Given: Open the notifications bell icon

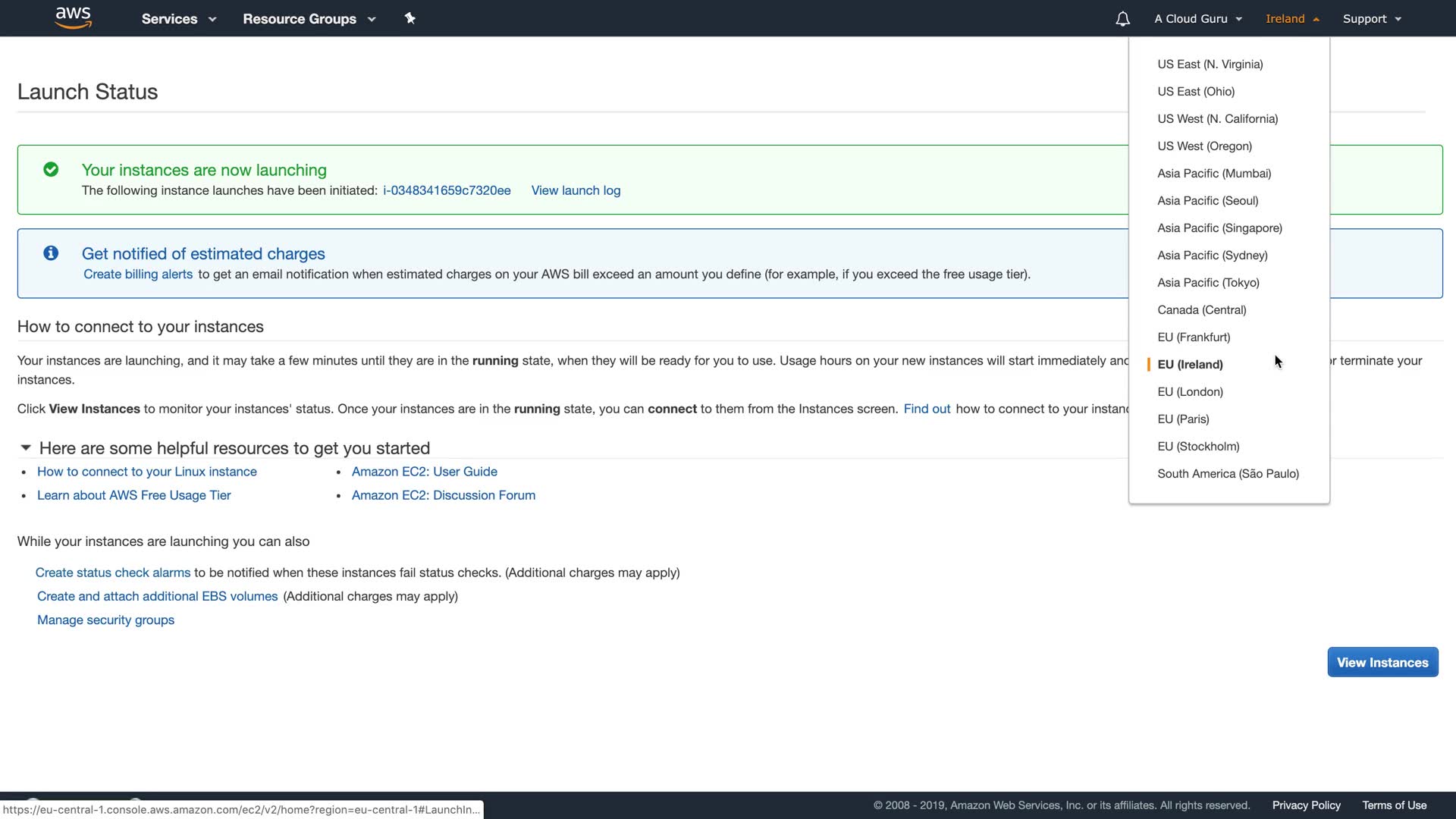Looking at the screenshot, I should pyautogui.click(x=1122, y=19).
